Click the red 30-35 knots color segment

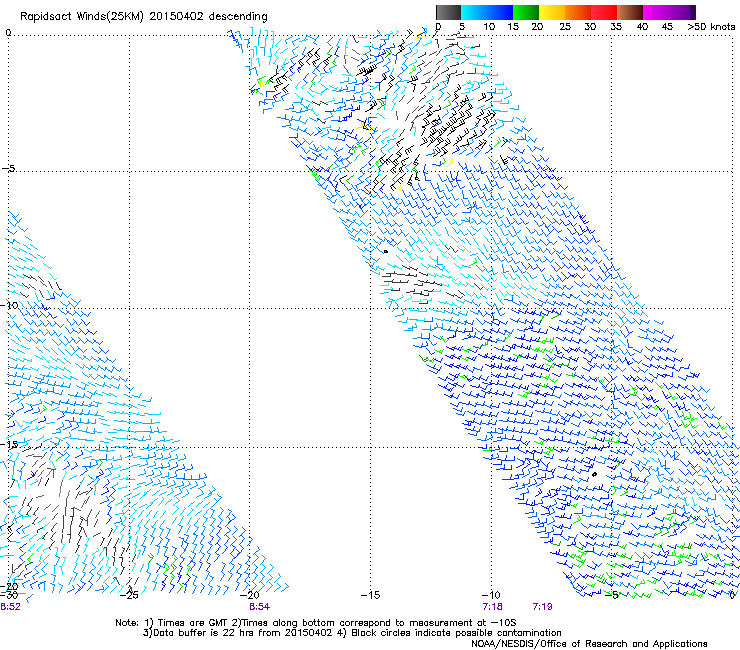[604, 12]
